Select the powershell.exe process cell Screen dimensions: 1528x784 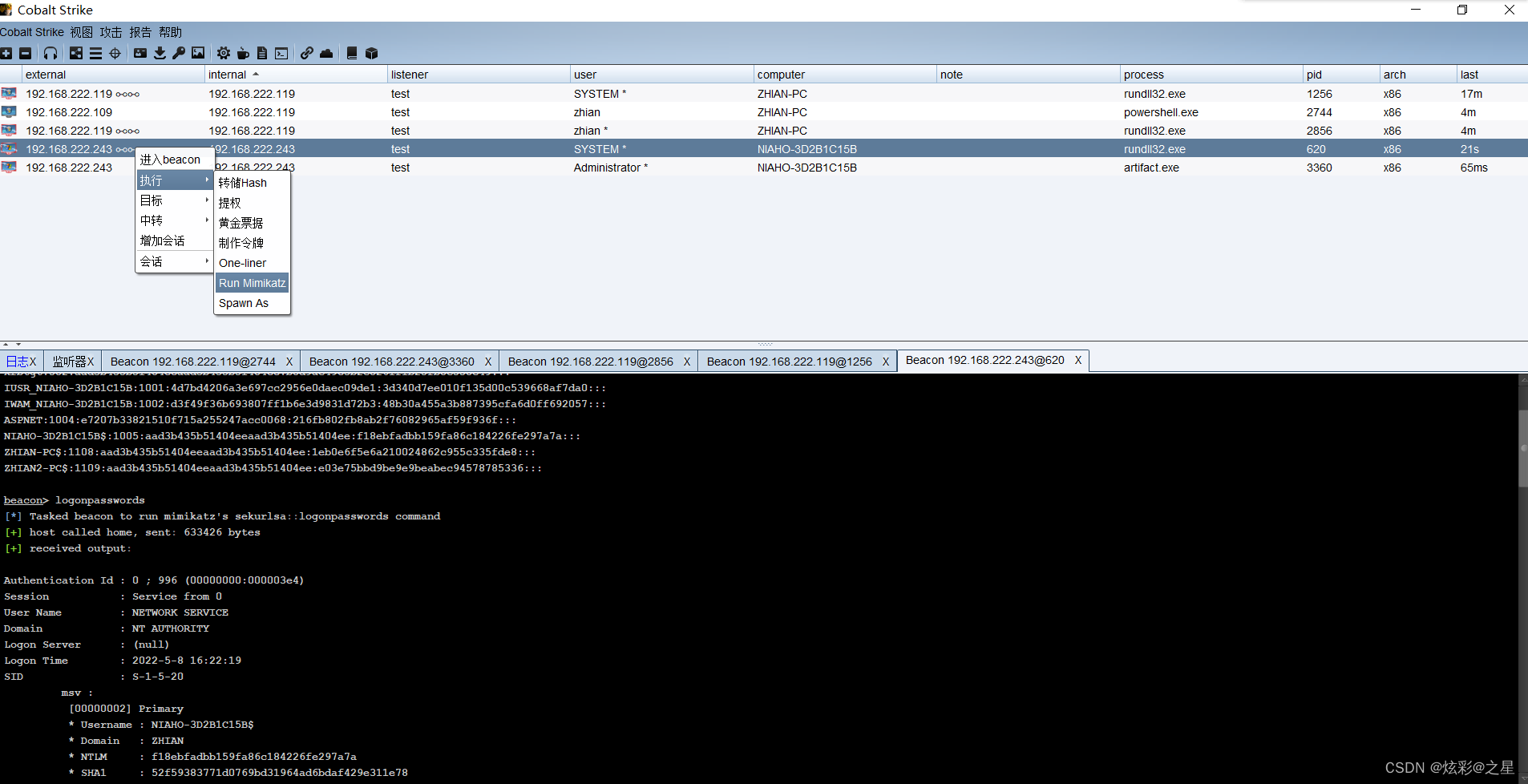point(1211,112)
